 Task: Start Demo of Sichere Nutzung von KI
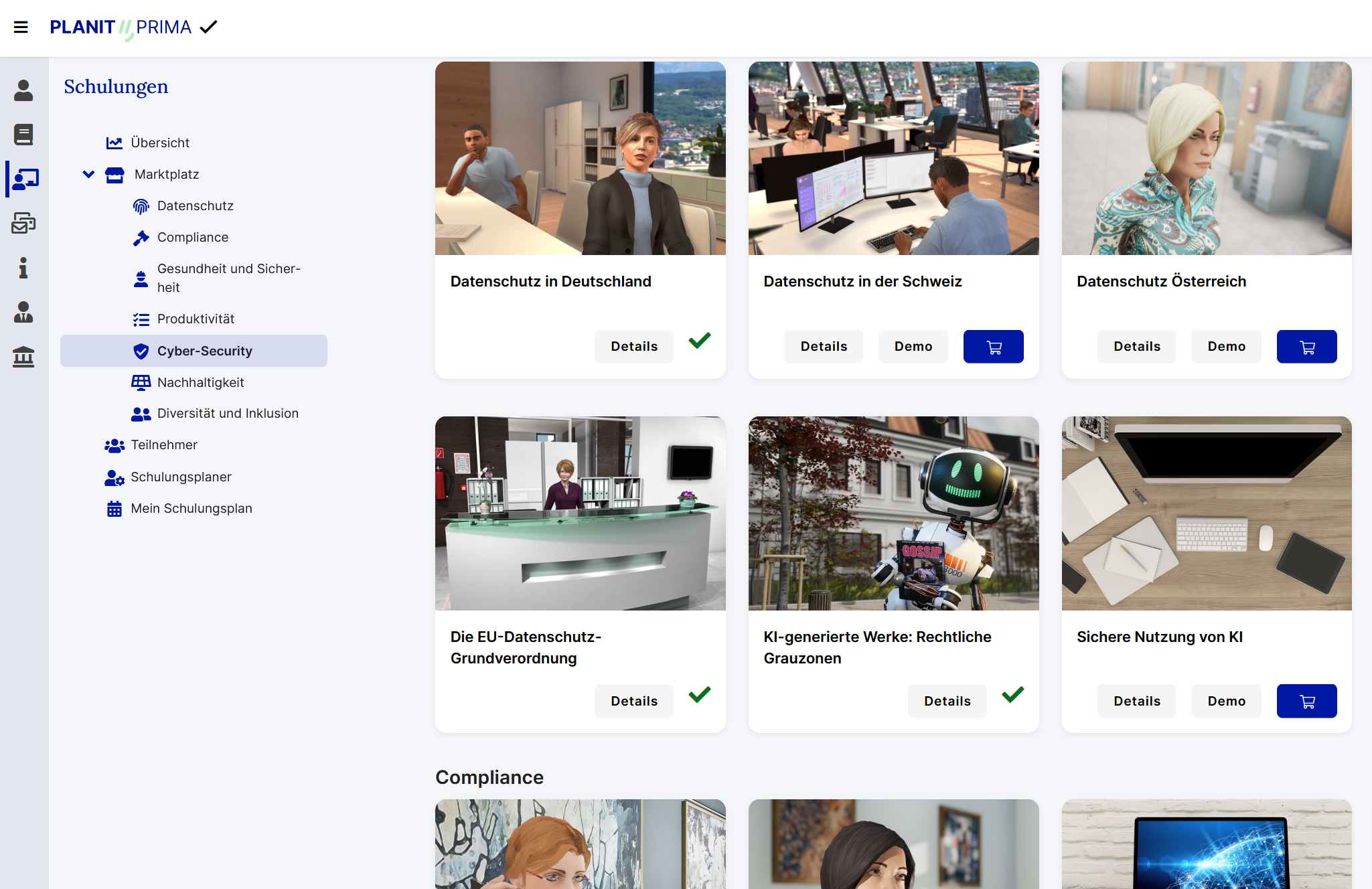[x=1227, y=701]
